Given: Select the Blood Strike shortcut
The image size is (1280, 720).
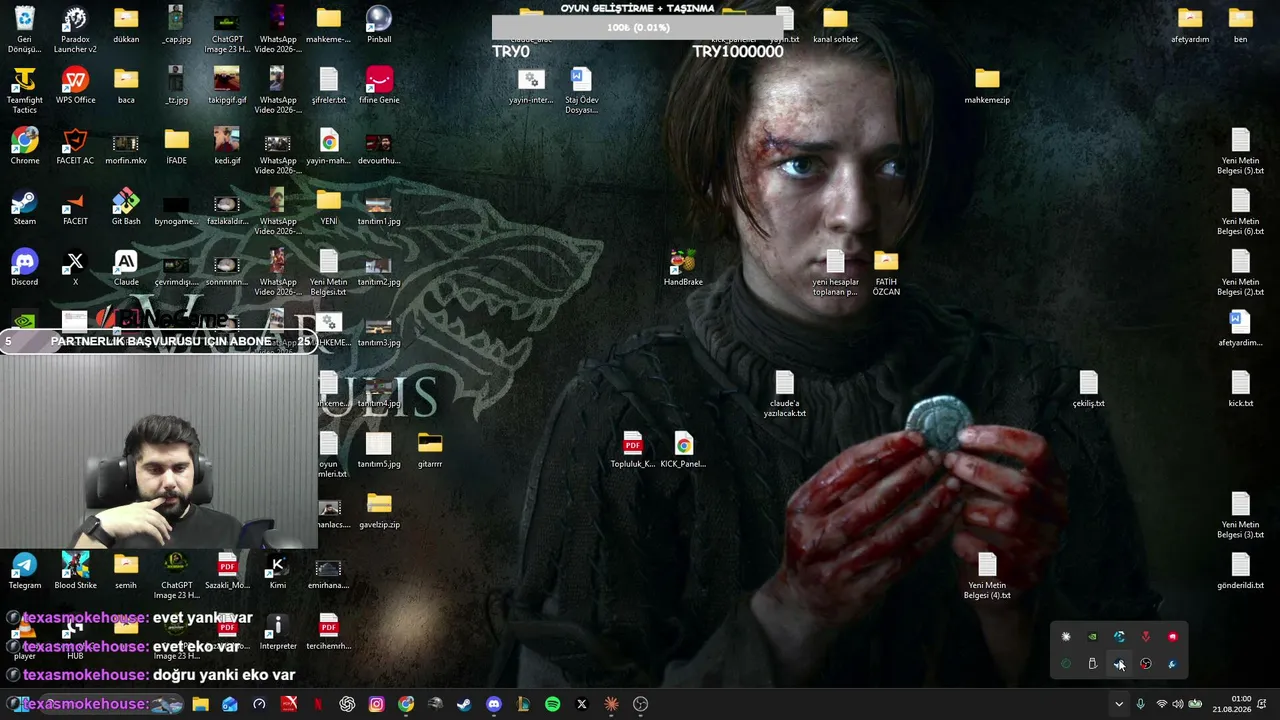Looking at the screenshot, I should point(75,572).
